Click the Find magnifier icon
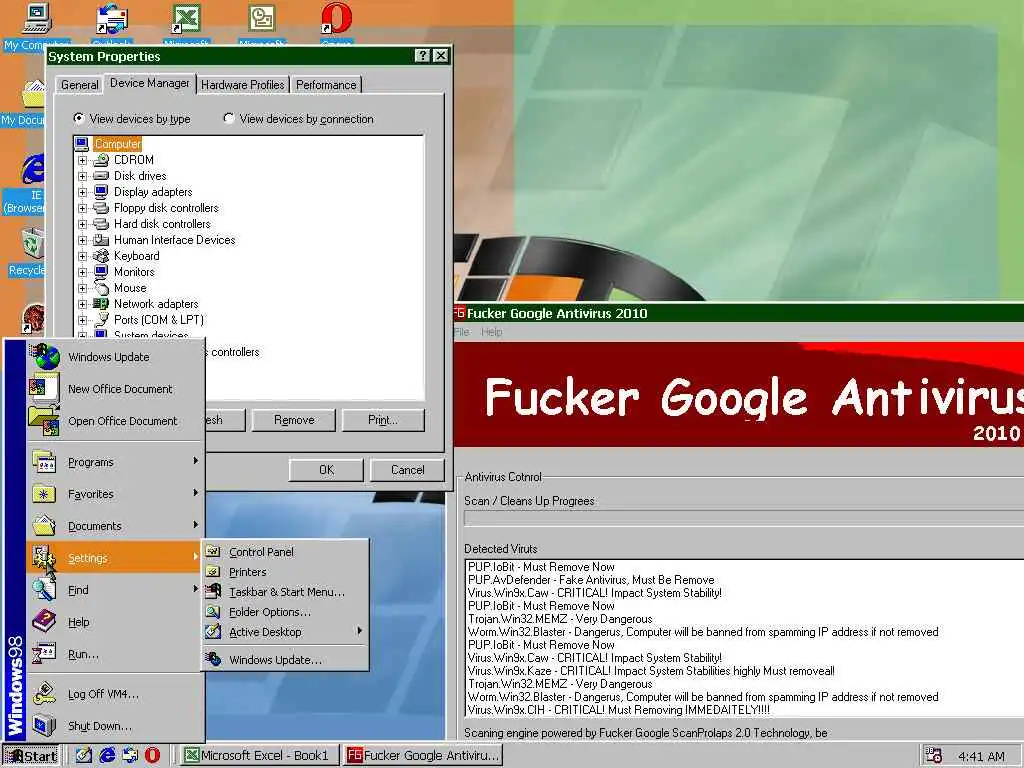The image size is (1024, 768). click(x=44, y=590)
